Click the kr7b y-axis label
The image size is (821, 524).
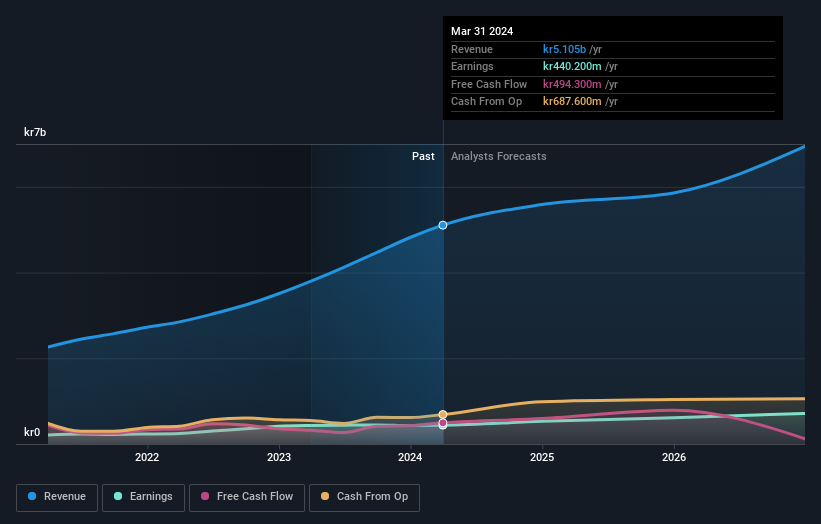click(x=35, y=132)
